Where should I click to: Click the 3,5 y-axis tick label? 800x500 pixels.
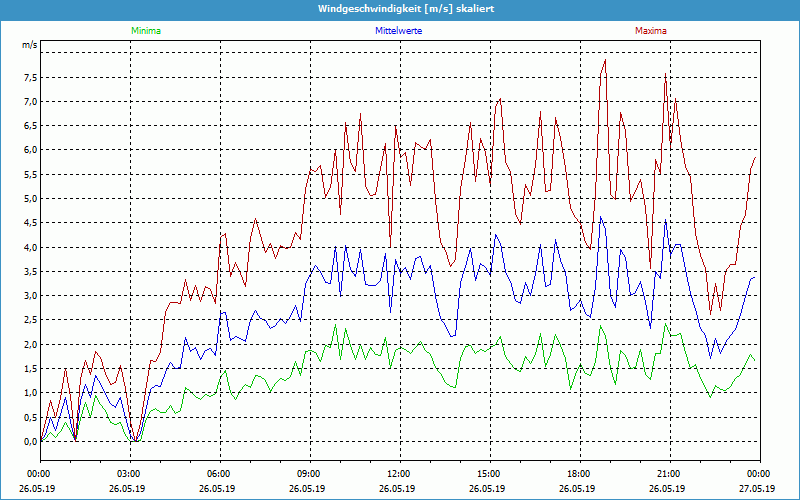click(x=29, y=271)
